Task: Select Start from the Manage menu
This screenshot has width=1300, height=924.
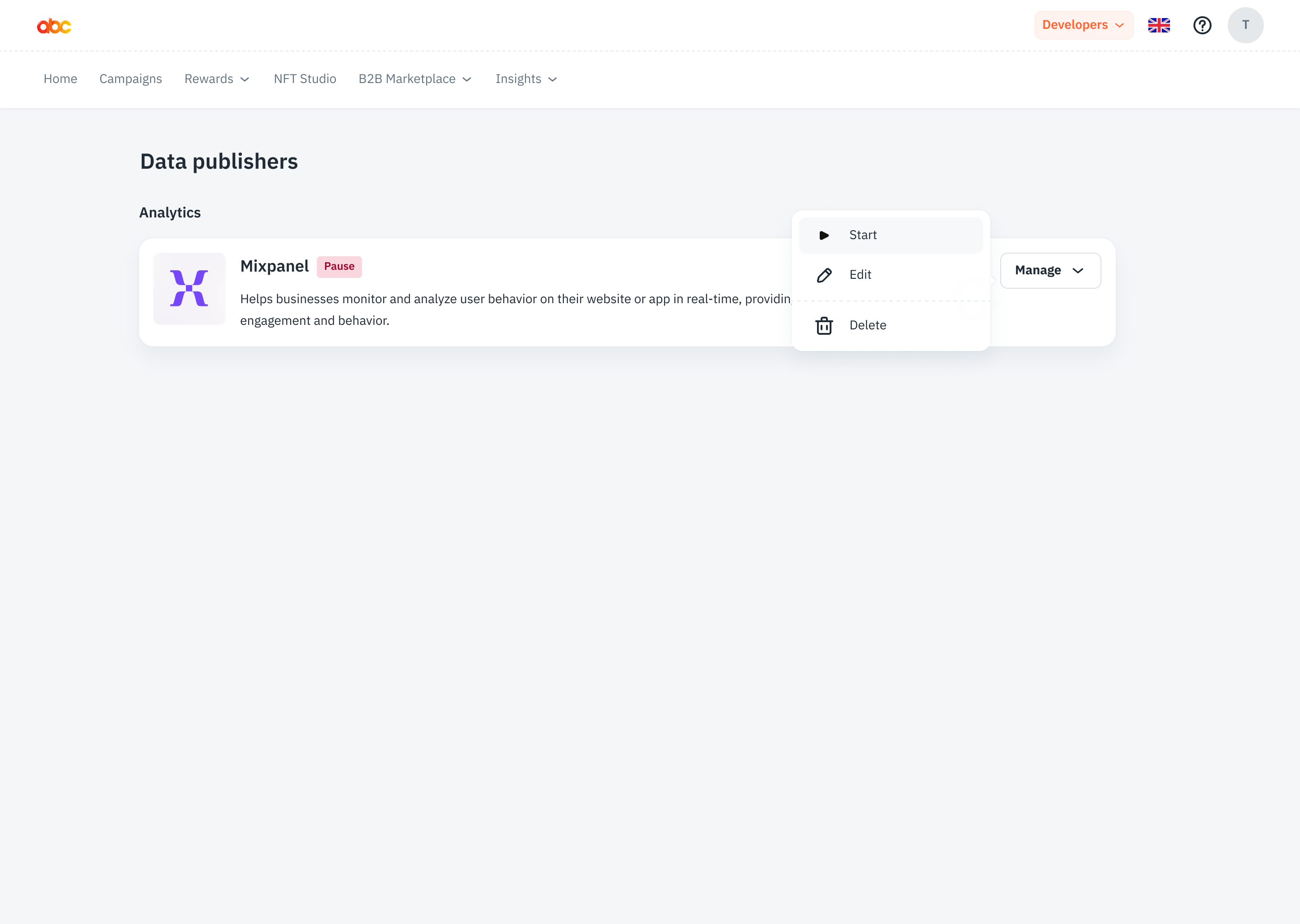Action: (x=863, y=235)
